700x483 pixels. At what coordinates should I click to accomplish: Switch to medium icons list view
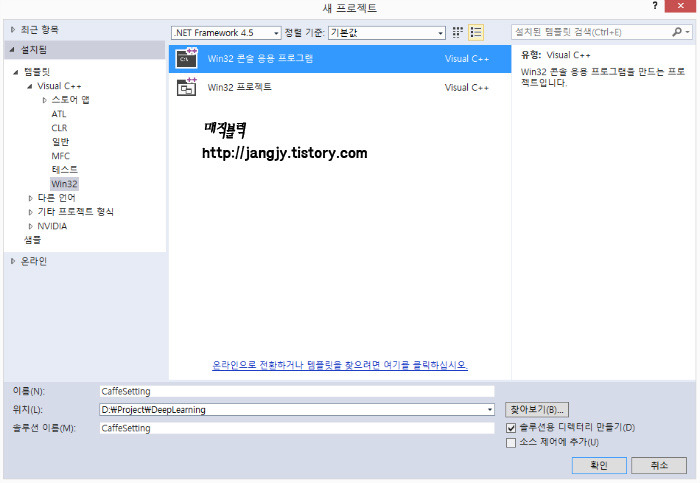coord(476,32)
